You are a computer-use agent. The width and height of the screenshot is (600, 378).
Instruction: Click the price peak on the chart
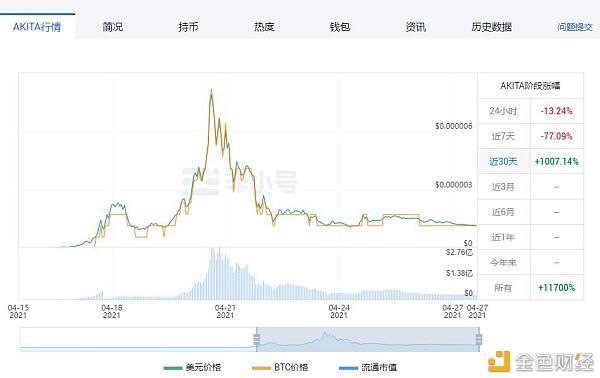[x=211, y=90]
